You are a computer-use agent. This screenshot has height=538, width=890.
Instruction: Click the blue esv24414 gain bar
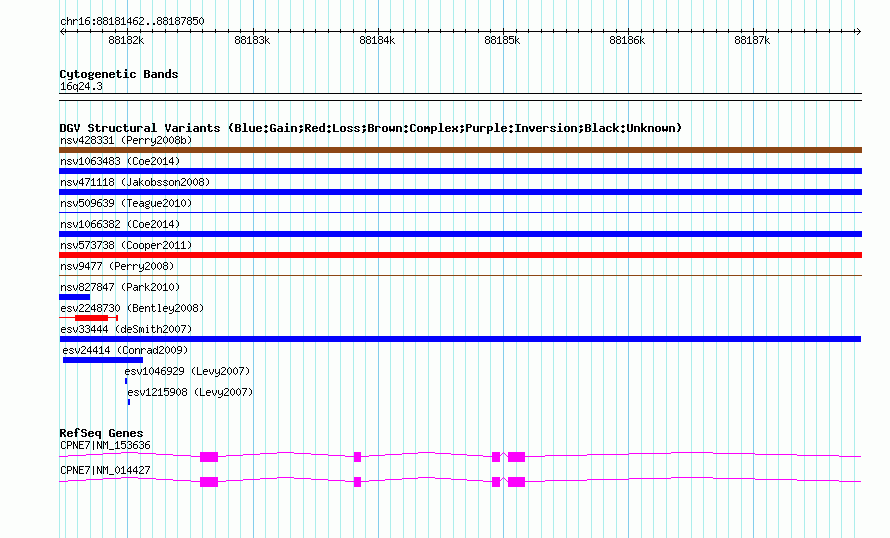pos(103,360)
